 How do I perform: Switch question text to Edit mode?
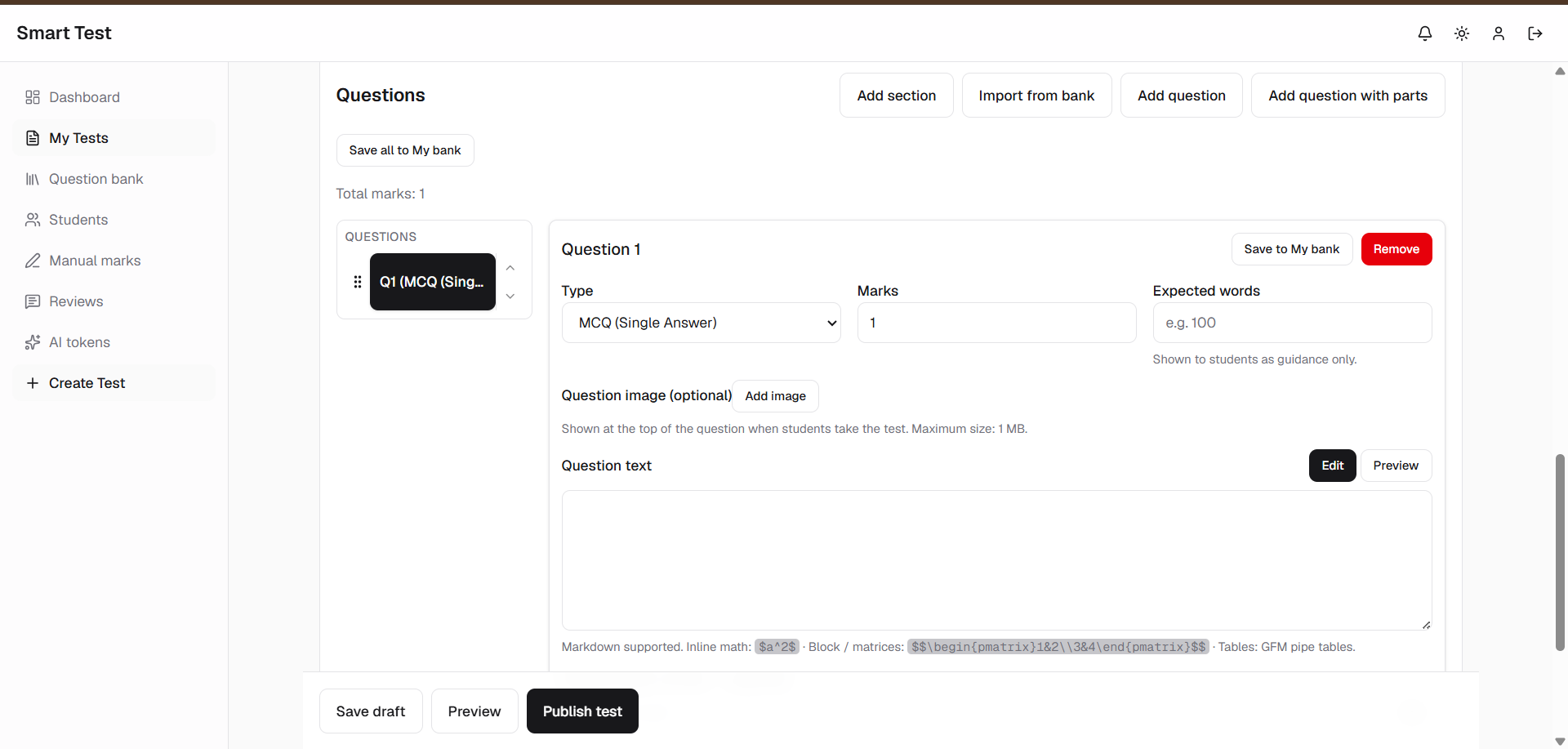coord(1332,466)
